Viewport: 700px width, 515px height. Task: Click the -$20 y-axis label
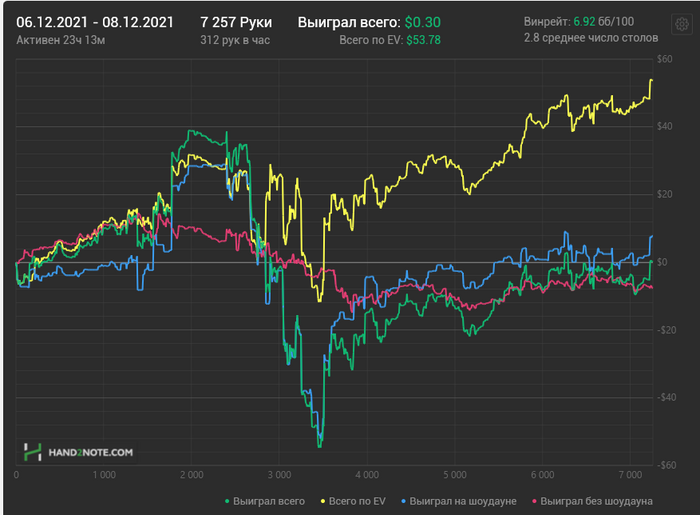pyautogui.click(x=667, y=330)
